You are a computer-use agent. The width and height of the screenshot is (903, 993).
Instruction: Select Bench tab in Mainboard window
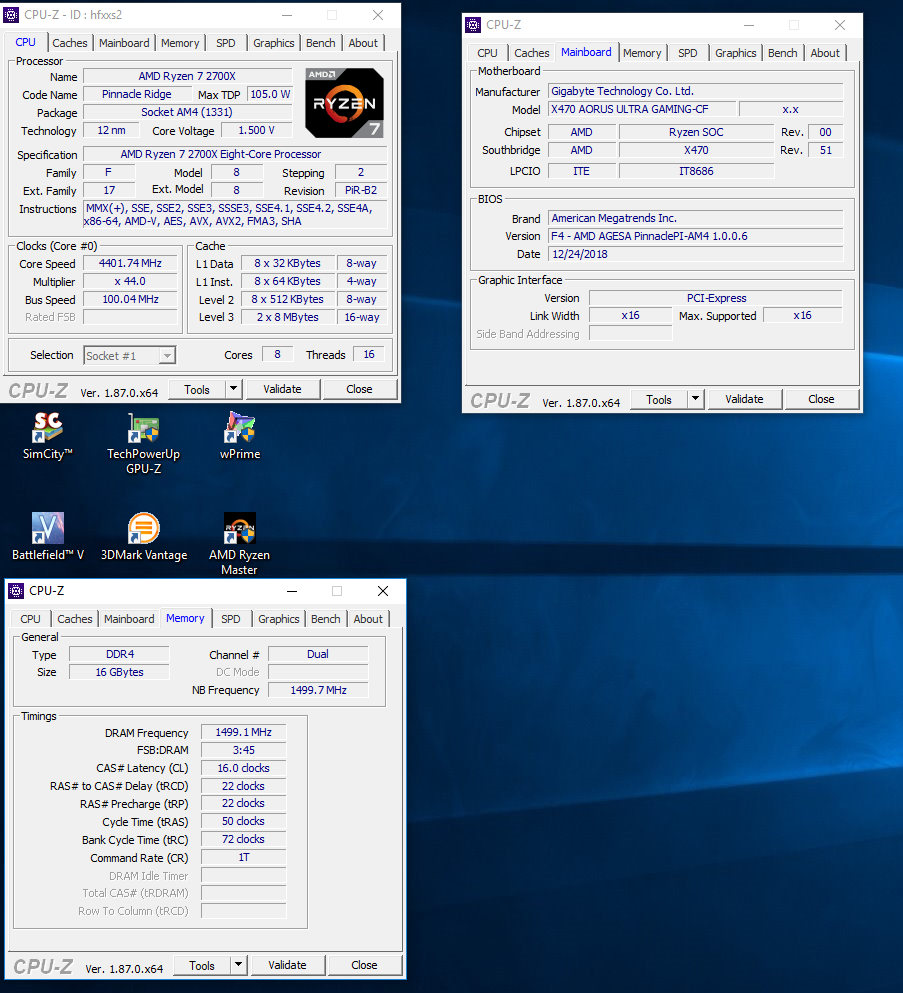click(x=783, y=53)
